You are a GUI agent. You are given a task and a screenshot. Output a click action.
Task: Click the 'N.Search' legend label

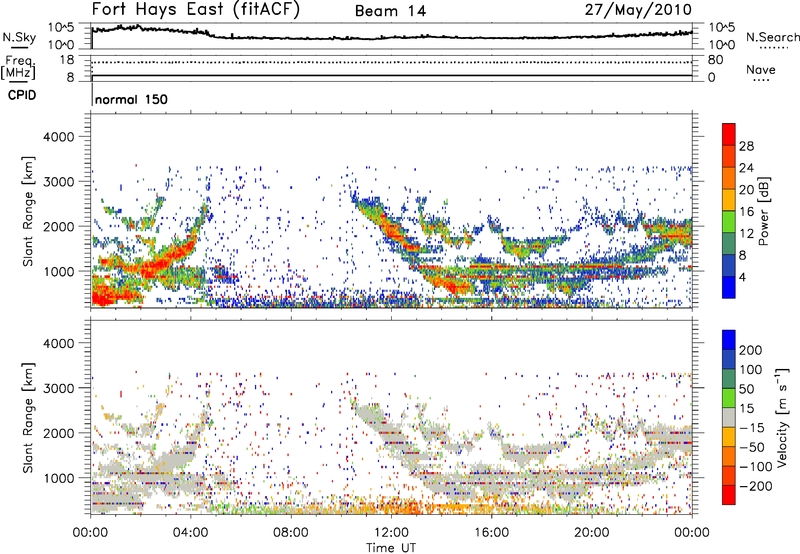pyautogui.click(x=772, y=37)
